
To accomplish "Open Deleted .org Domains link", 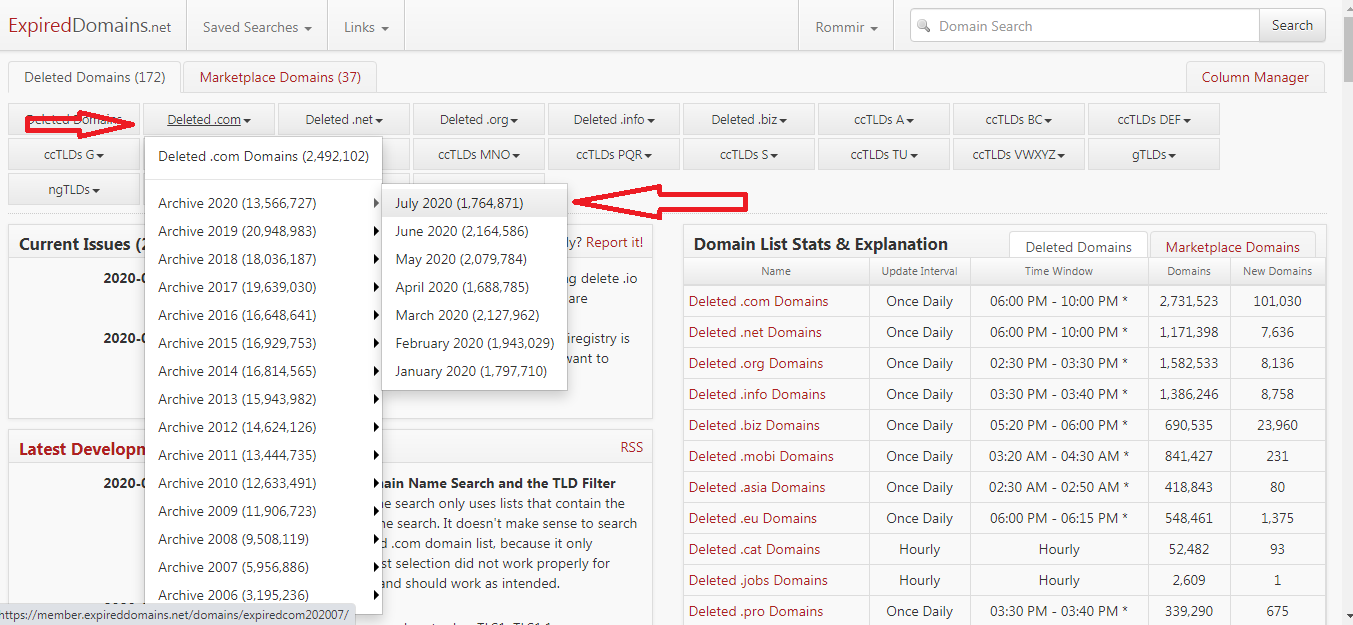I will click(756, 363).
